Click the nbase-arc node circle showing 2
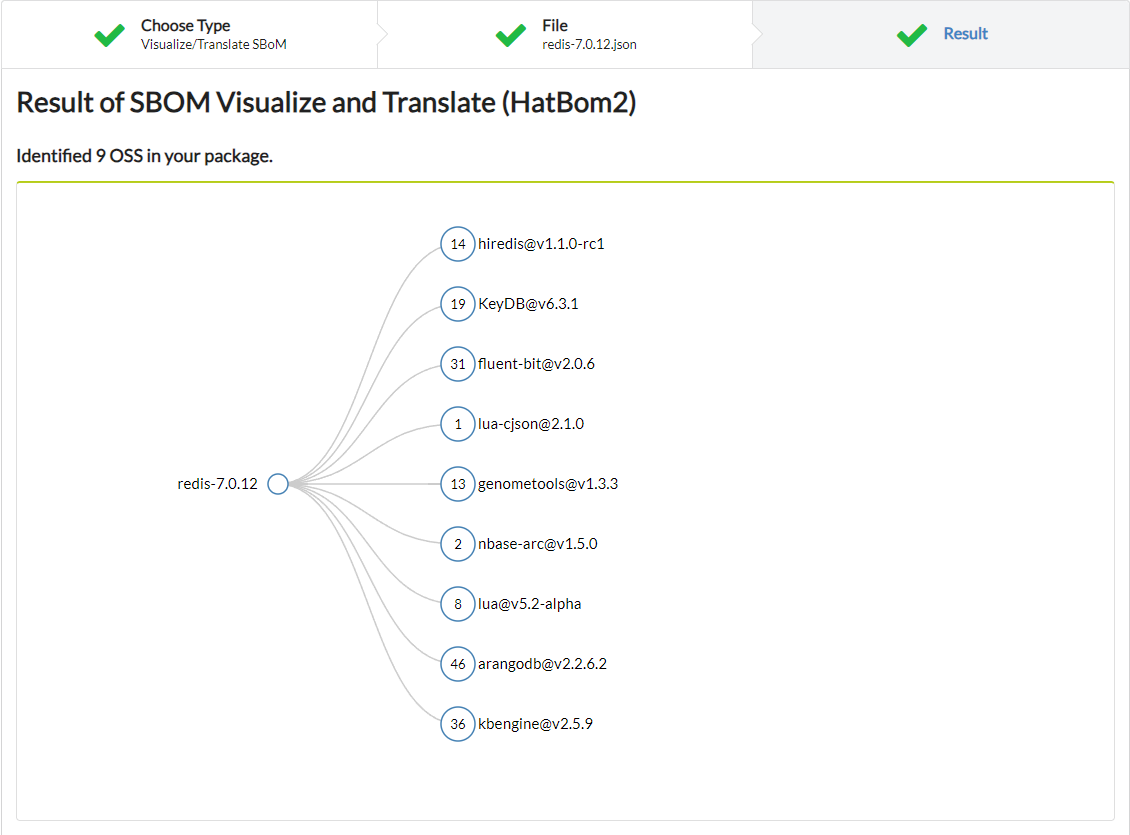 (458, 544)
